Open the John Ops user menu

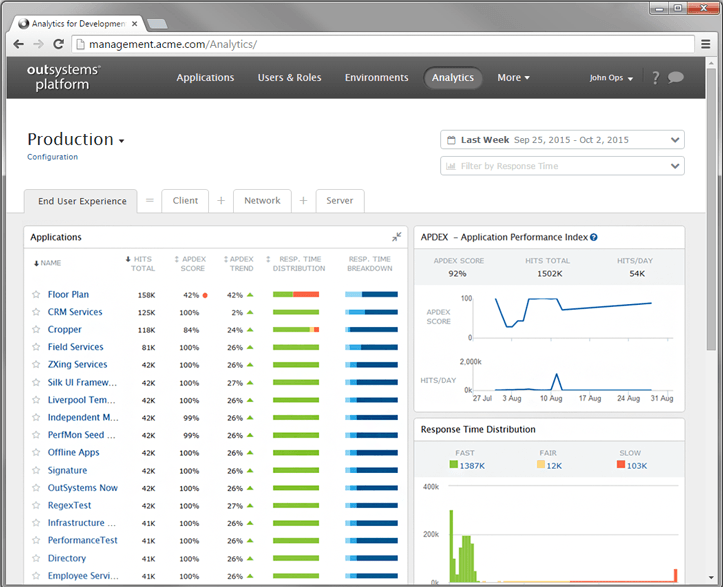pos(611,78)
